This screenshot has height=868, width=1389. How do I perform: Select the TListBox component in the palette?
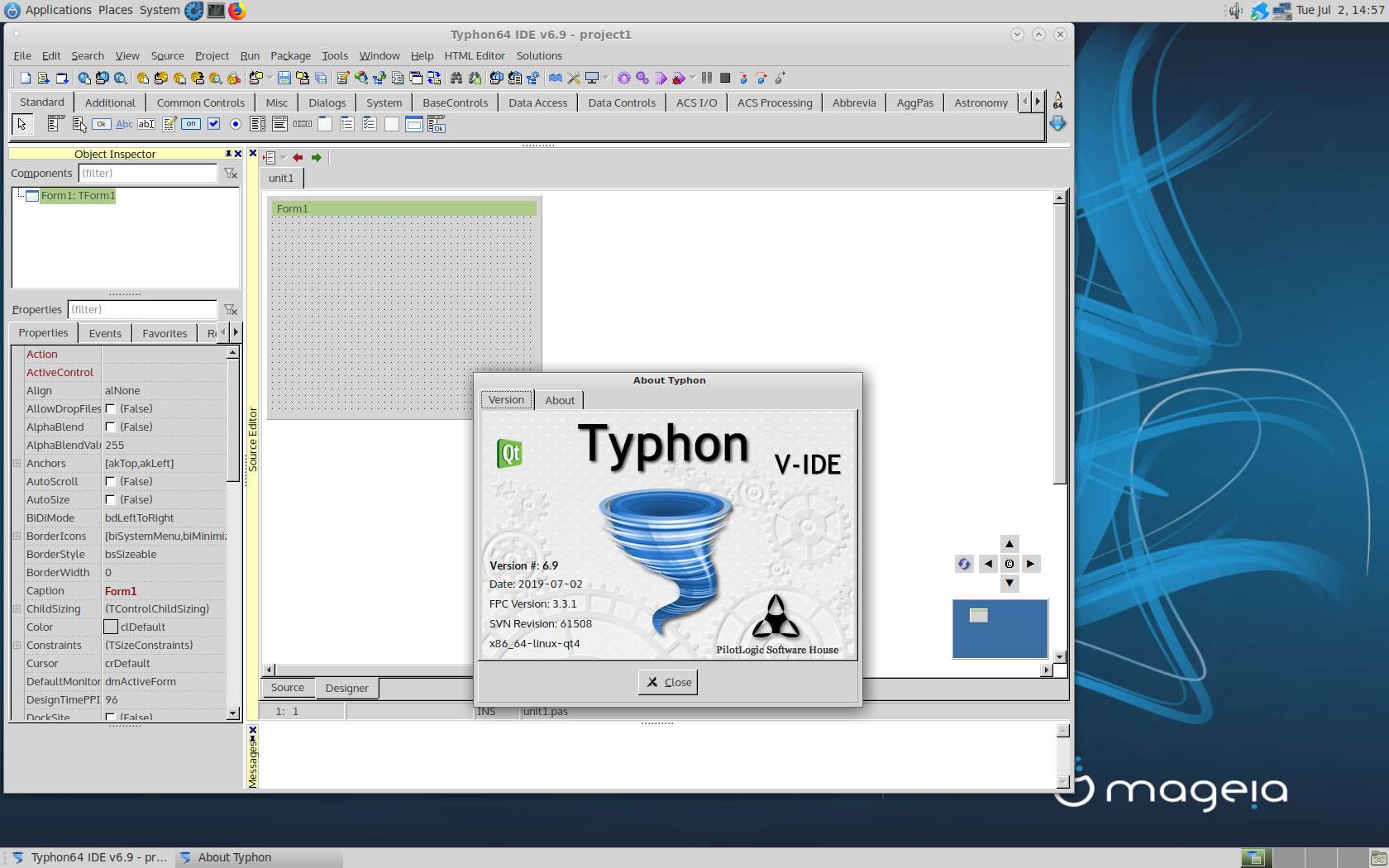[258, 124]
